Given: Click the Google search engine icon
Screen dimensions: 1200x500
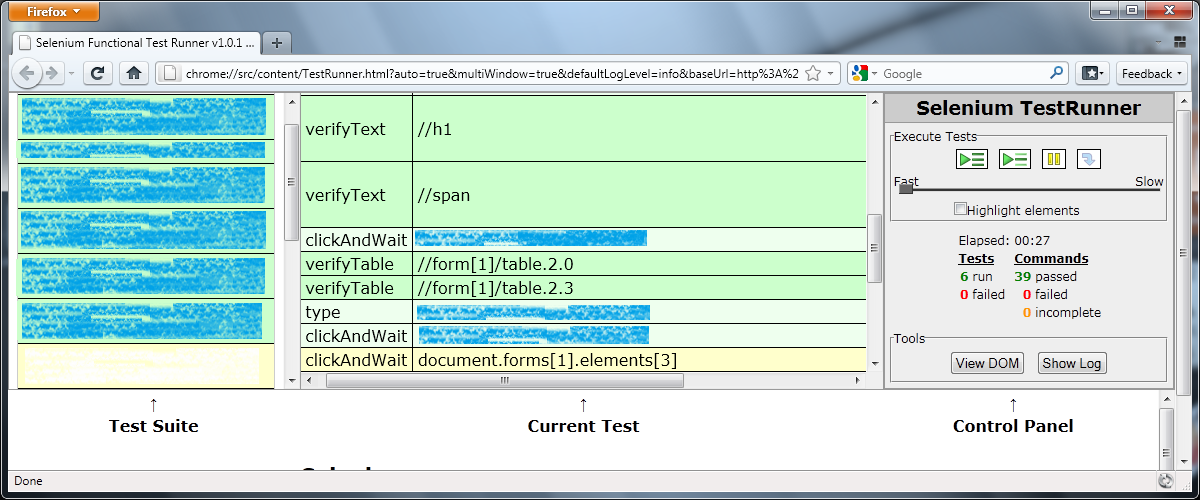Looking at the screenshot, I should coord(860,73).
